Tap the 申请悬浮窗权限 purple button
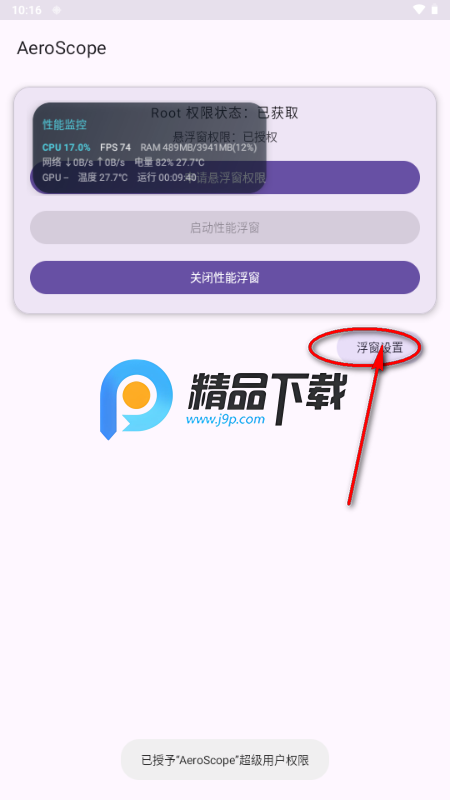The image size is (450, 800). pyautogui.click(x=225, y=178)
